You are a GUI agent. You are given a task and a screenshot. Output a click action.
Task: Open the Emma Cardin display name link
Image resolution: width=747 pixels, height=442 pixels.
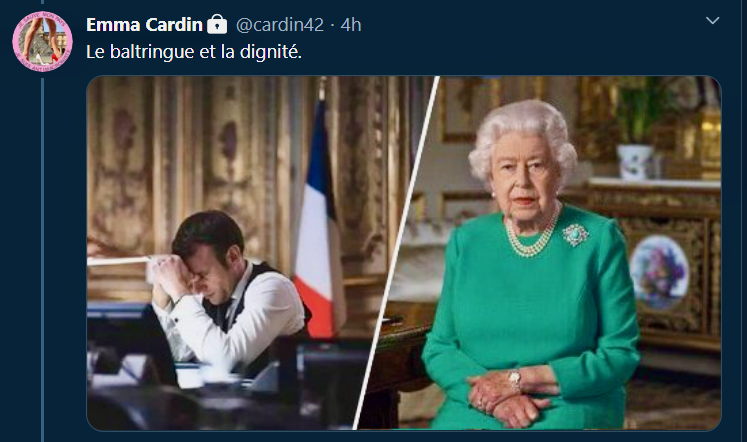pyautogui.click(x=144, y=24)
